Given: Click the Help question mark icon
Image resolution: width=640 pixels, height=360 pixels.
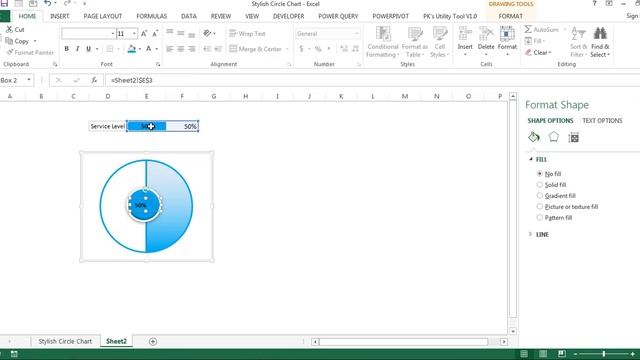Looking at the screenshot, I should point(594,4).
